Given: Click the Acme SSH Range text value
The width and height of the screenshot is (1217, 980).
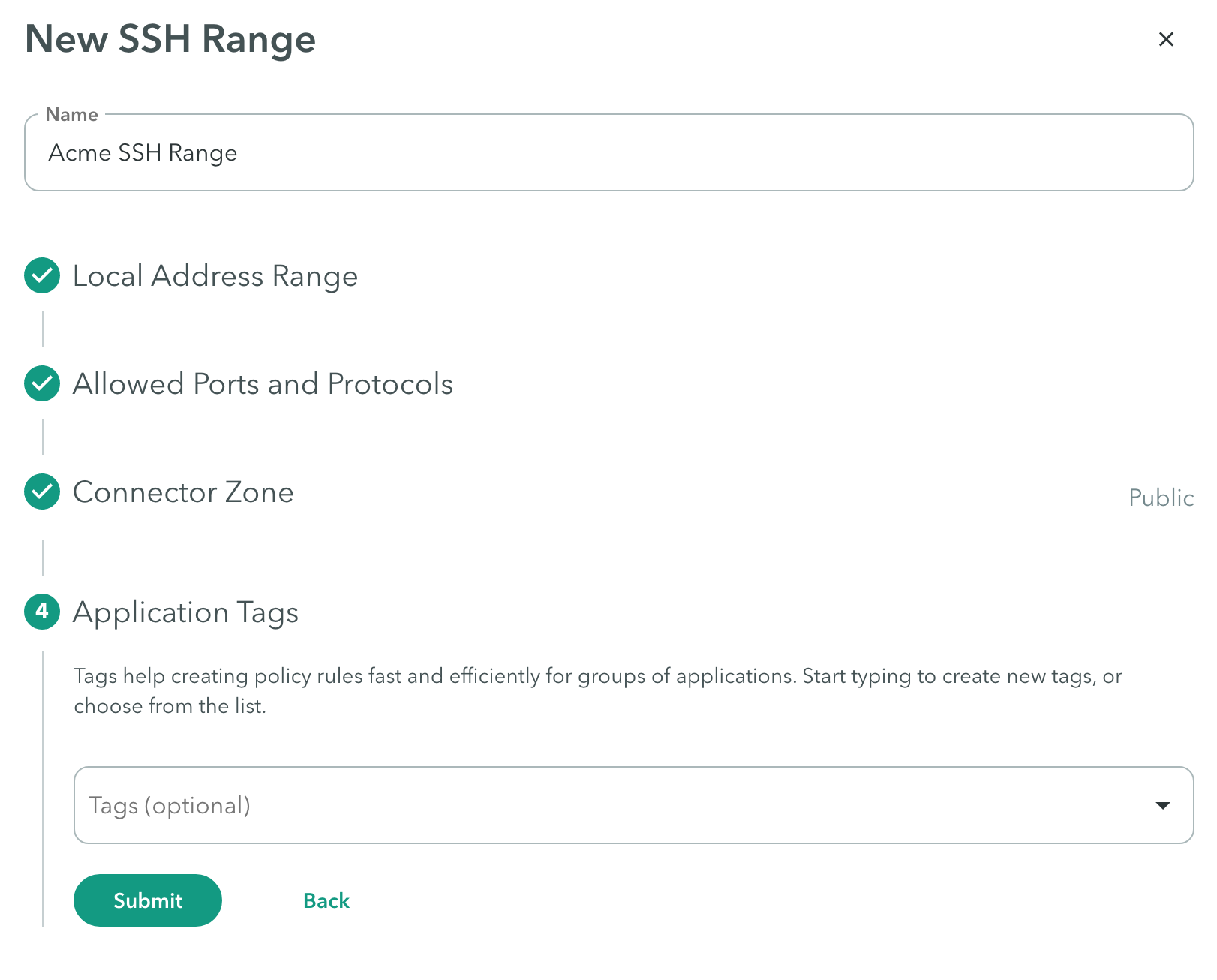Looking at the screenshot, I should pyautogui.click(x=143, y=153).
